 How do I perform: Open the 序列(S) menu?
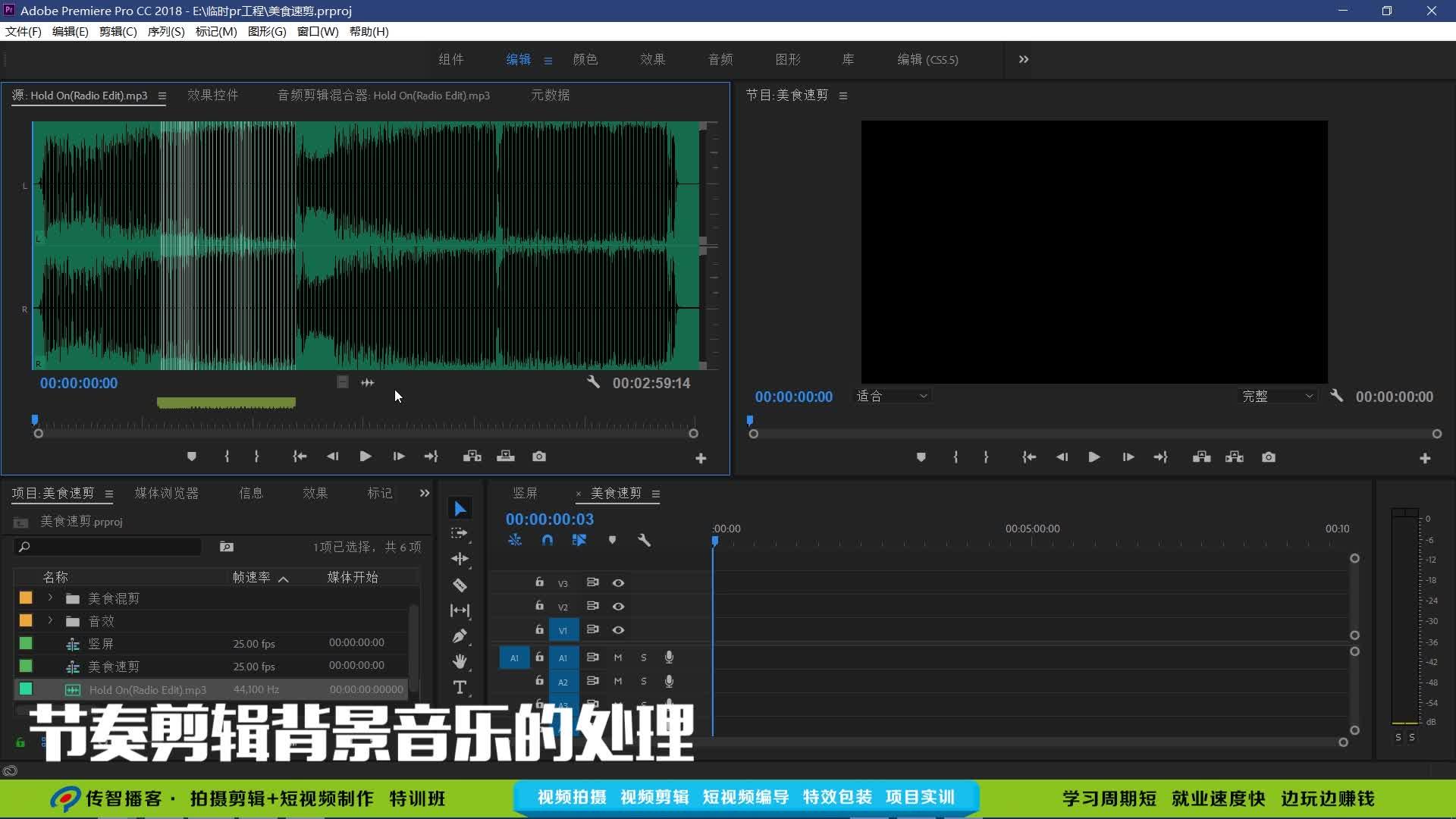[166, 31]
